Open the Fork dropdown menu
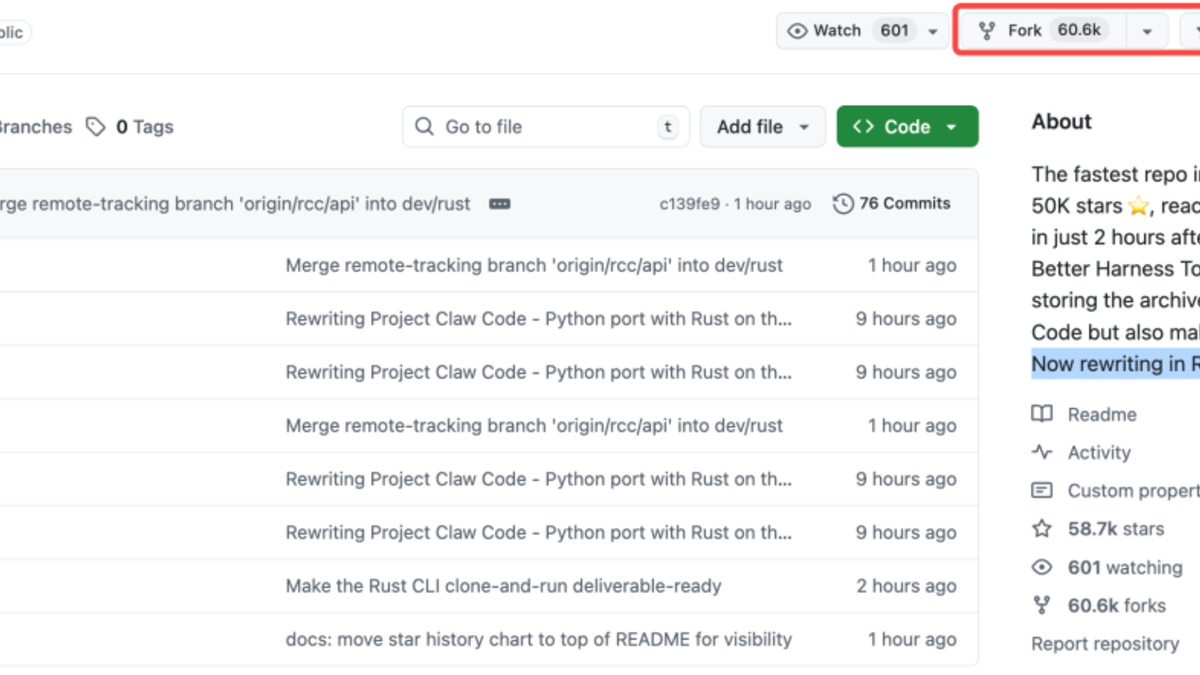 pos(1146,30)
